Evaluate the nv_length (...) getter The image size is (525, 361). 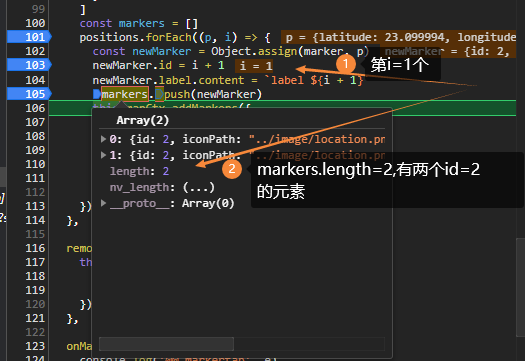(199, 187)
